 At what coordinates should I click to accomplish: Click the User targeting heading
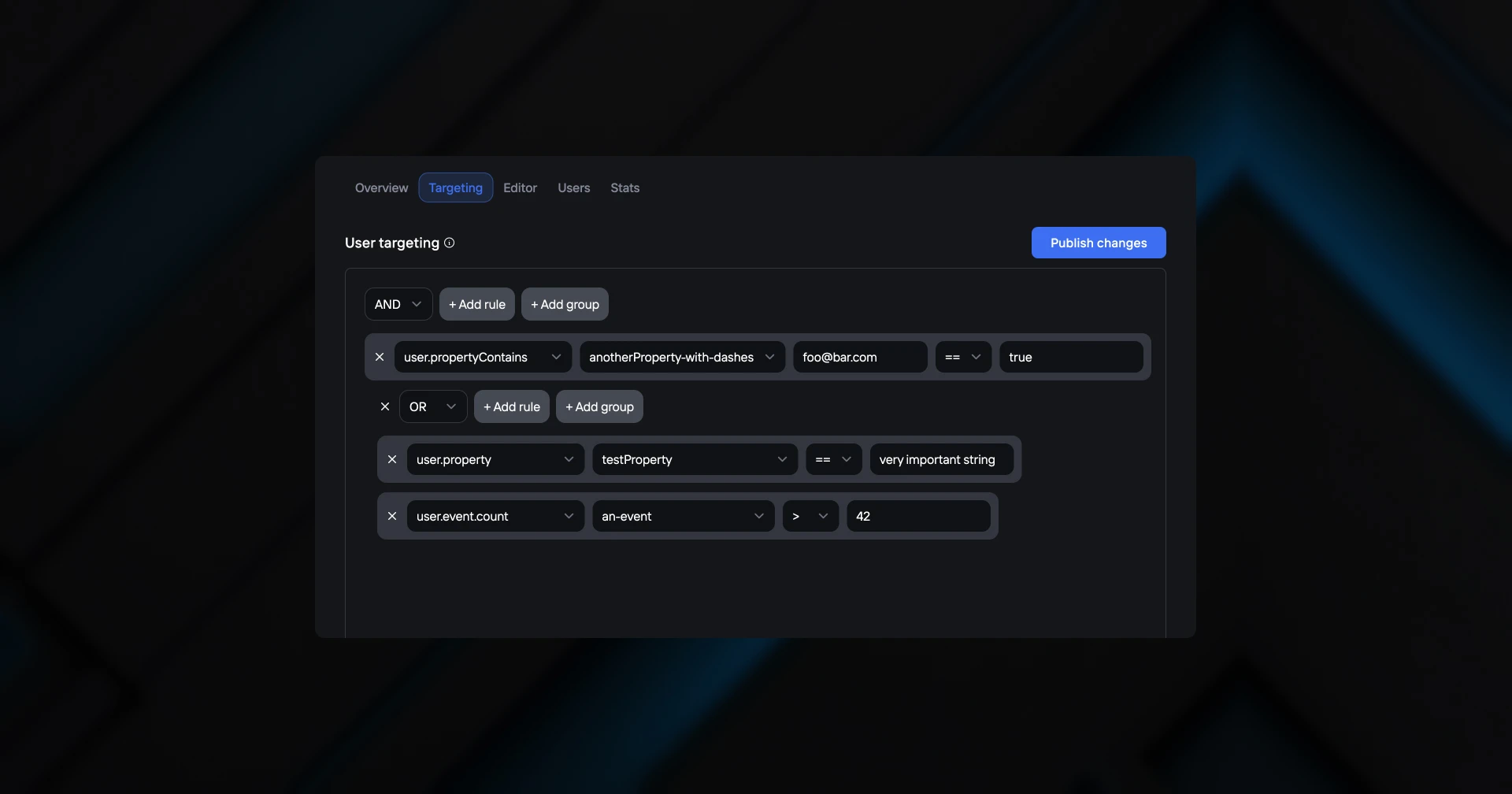[392, 243]
